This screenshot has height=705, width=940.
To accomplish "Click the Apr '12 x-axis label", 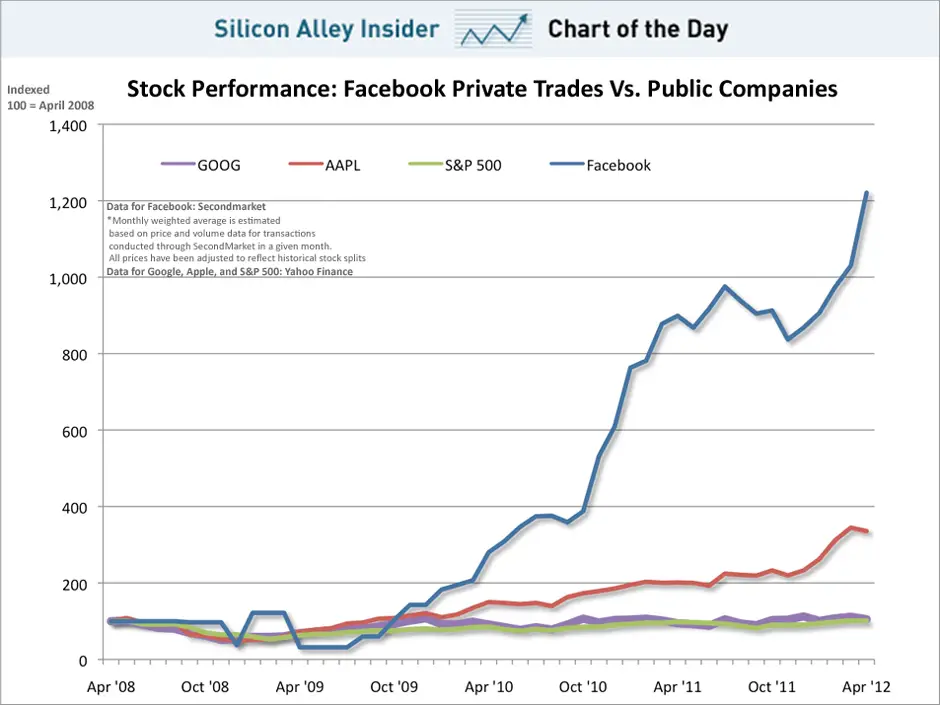I will [866, 686].
